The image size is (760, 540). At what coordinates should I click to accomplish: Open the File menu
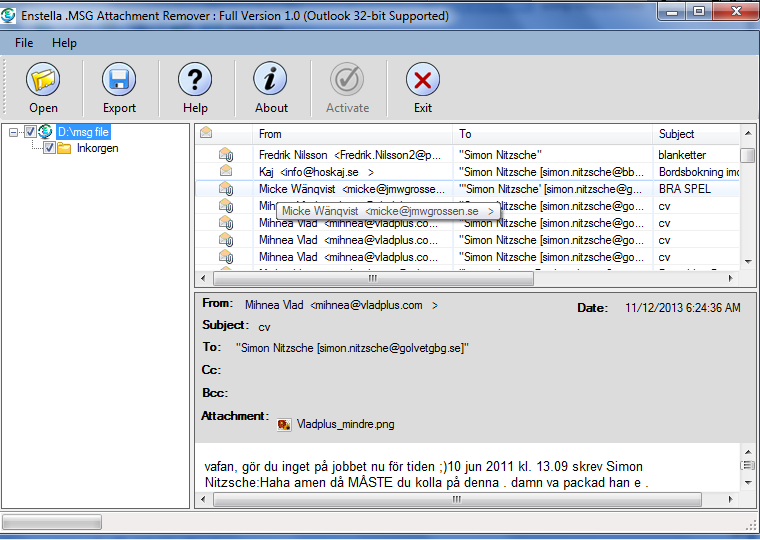pos(24,43)
